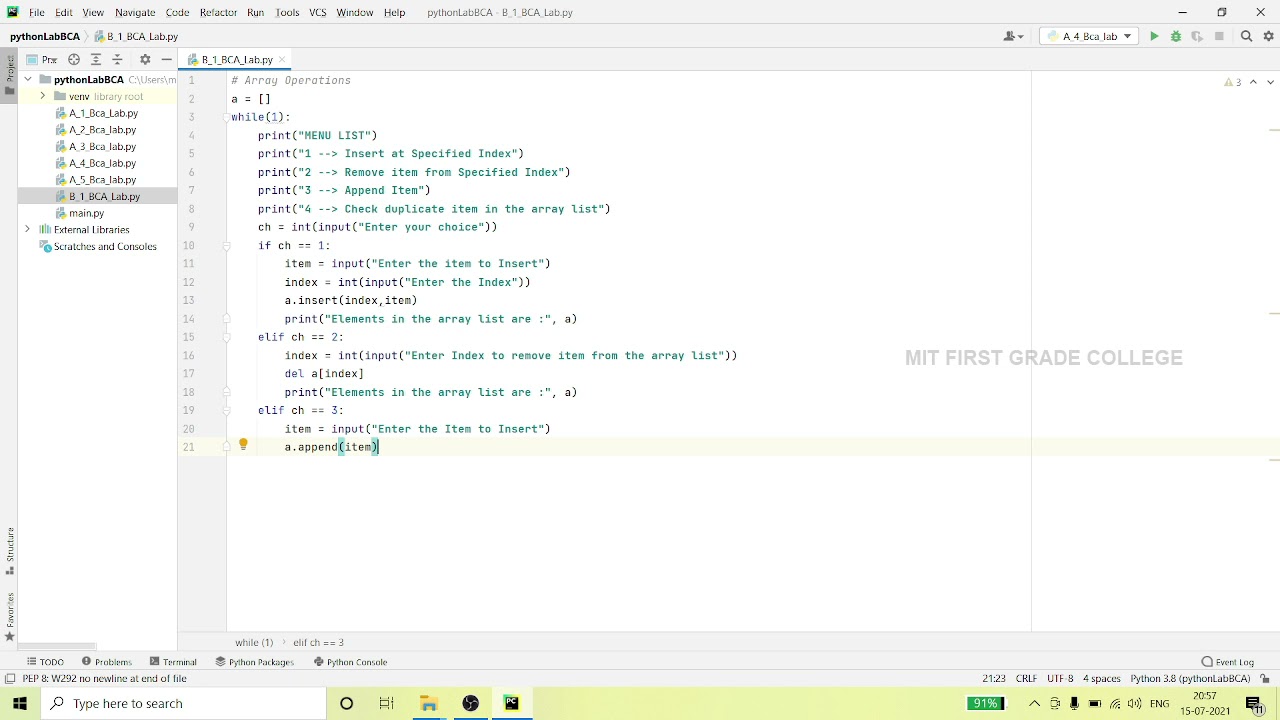Open the Terminal tool window

173,662
